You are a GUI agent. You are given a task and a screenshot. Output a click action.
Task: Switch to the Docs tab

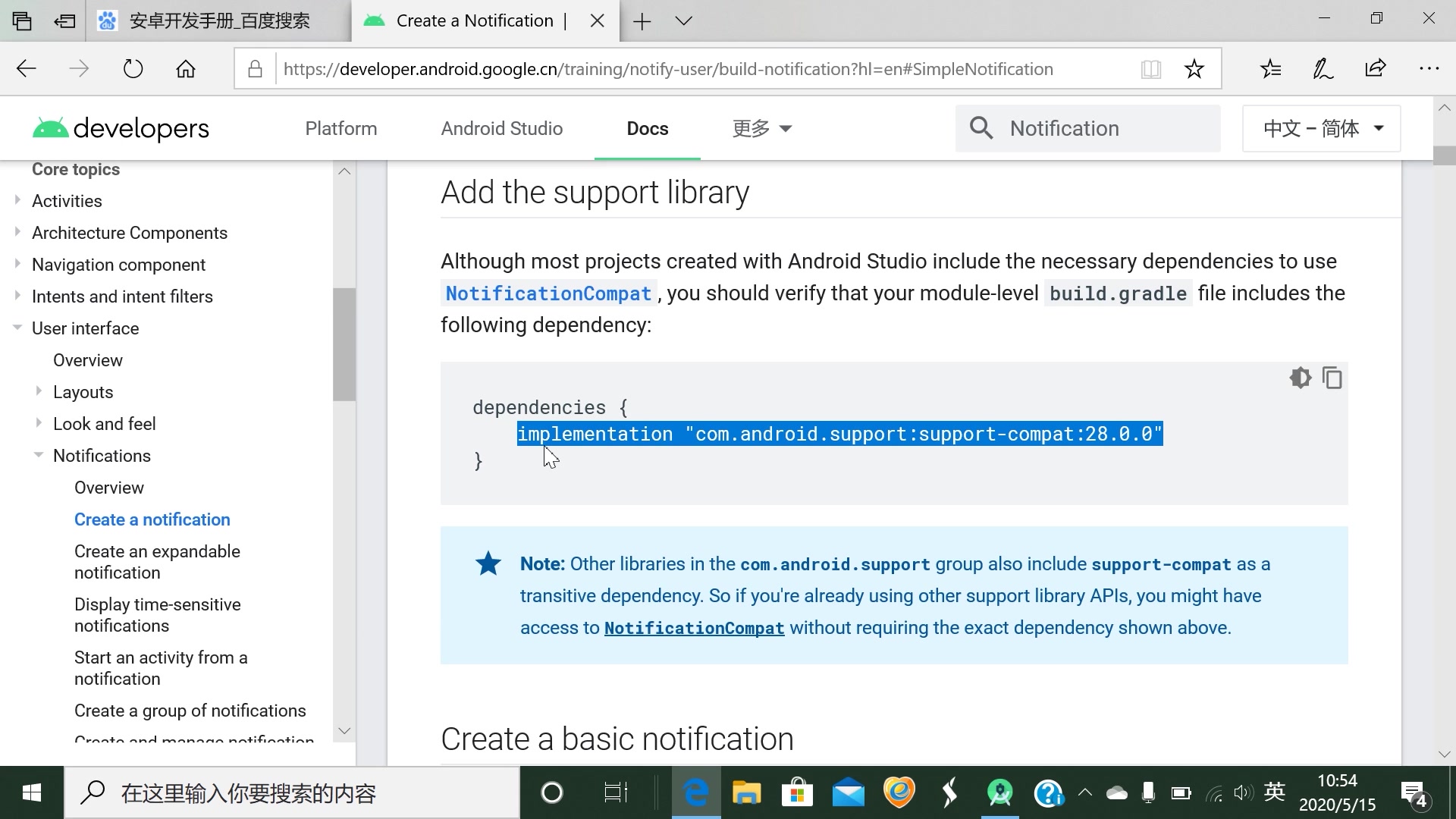tap(647, 128)
